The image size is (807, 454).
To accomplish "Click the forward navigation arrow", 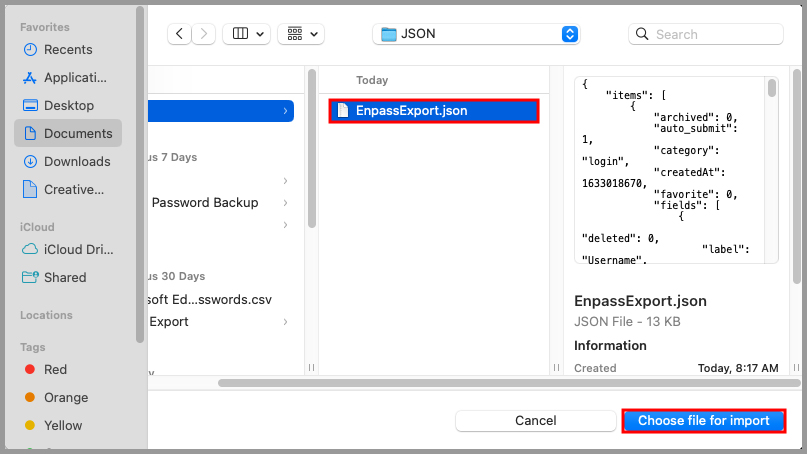I will click(205, 34).
